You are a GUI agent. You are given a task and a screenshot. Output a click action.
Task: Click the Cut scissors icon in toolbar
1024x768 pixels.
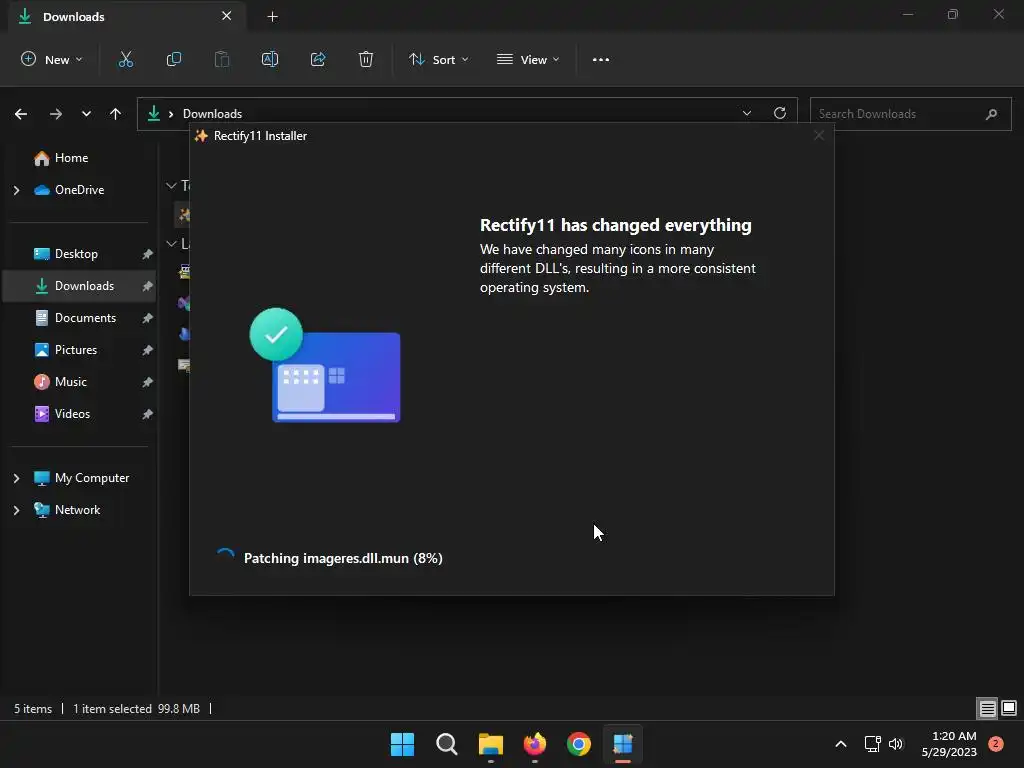(125, 59)
